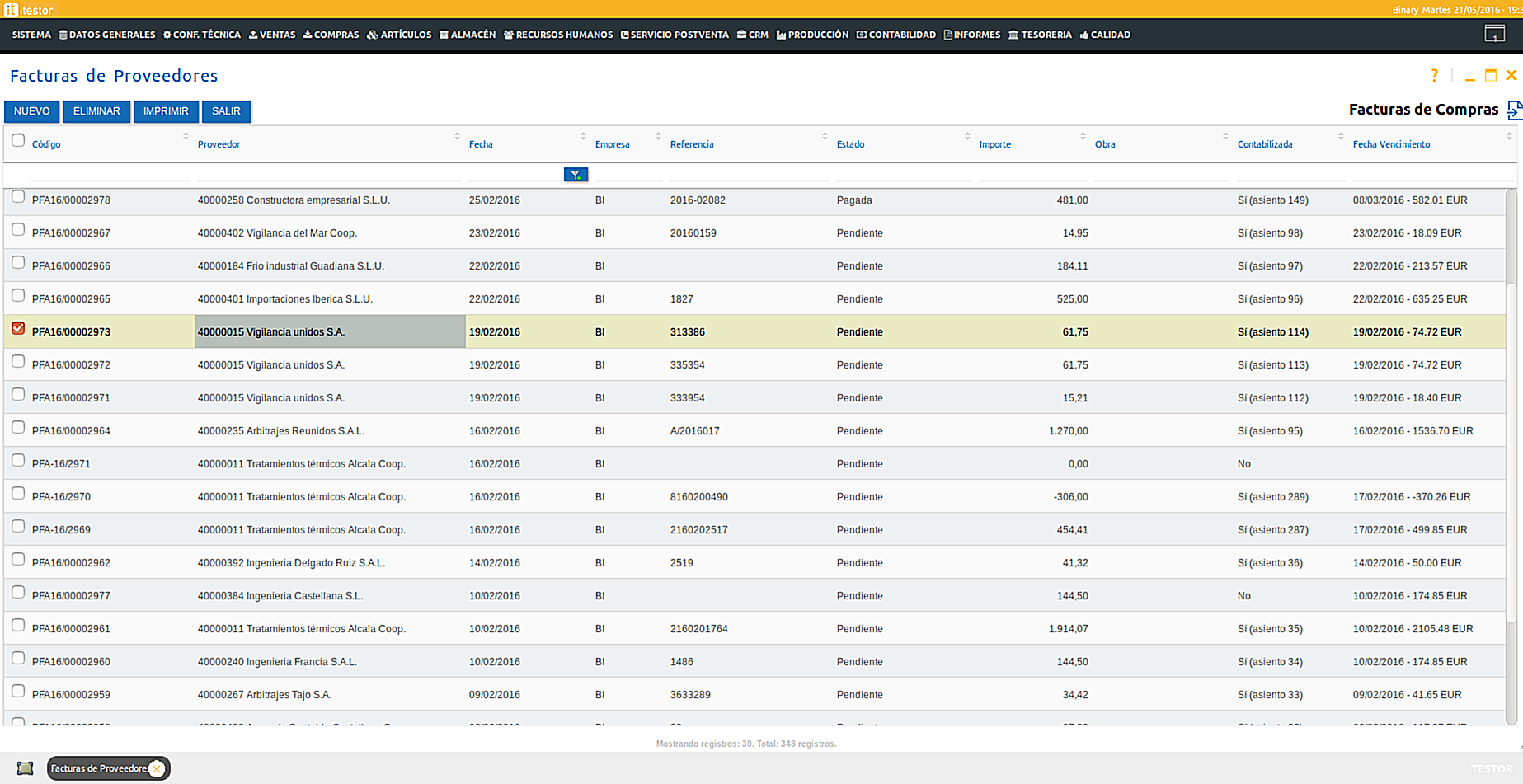Click the IMPRIMIR button
The image size is (1523, 784).
click(x=166, y=111)
